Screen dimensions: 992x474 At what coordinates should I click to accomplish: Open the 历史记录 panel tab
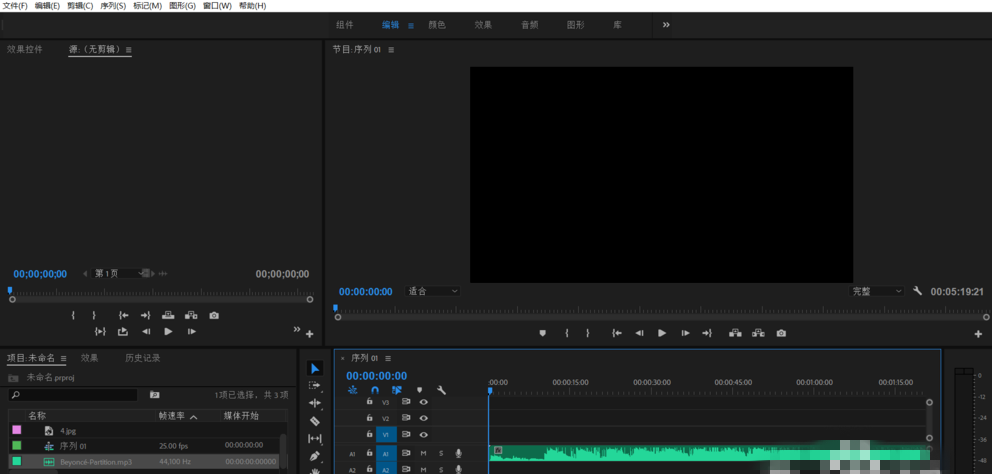point(142,358)
